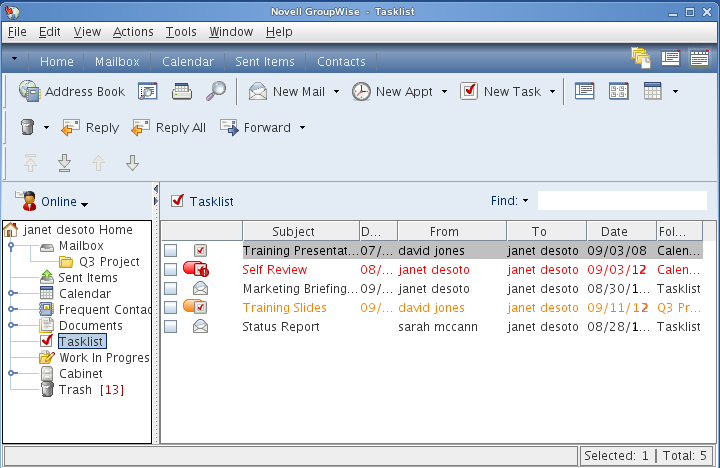This screenshot has height=468, width=720.
Task: Reply to the selected item
Action: pos(90,127)
